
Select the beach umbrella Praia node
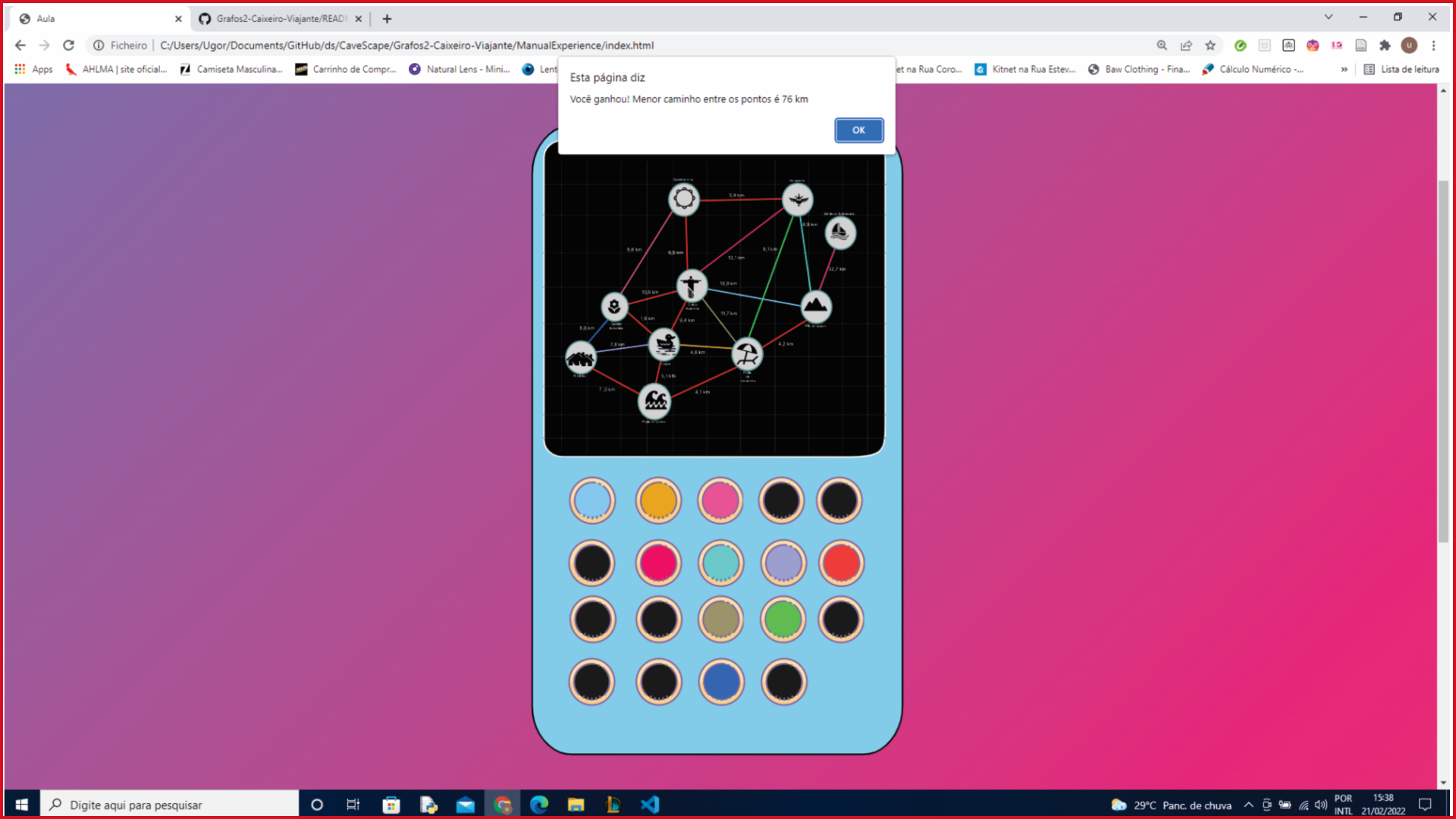748,353
